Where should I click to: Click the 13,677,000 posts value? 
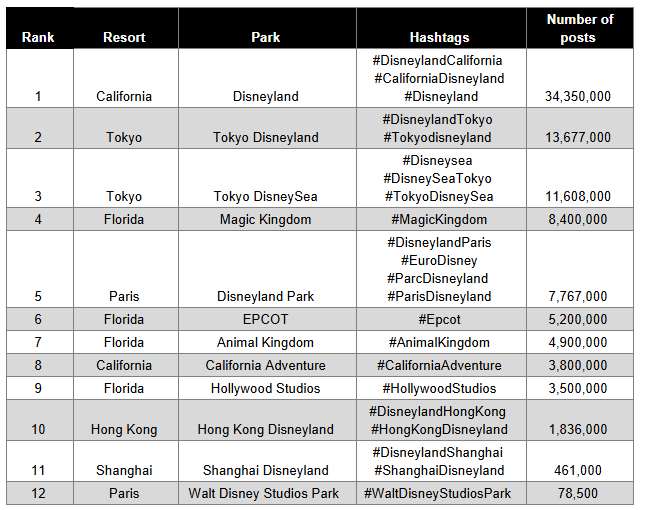(578, 137)
